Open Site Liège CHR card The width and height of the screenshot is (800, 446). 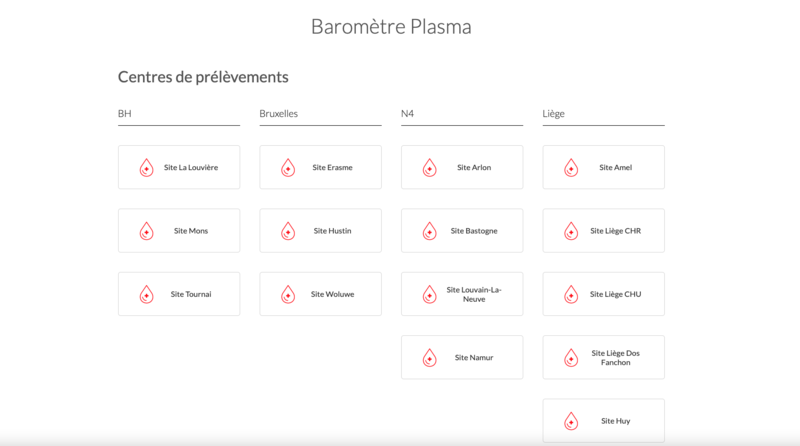pos(604,231)
